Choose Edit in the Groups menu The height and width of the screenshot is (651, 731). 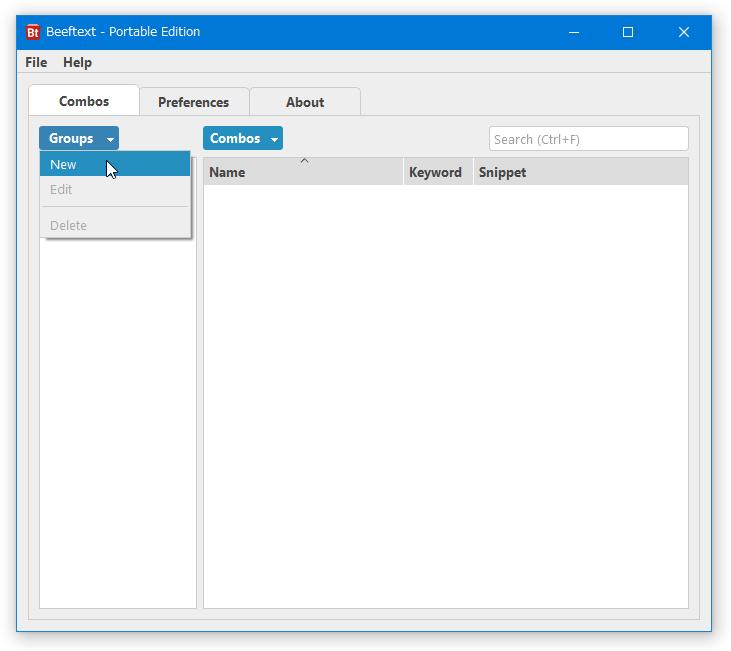[115, 189]
